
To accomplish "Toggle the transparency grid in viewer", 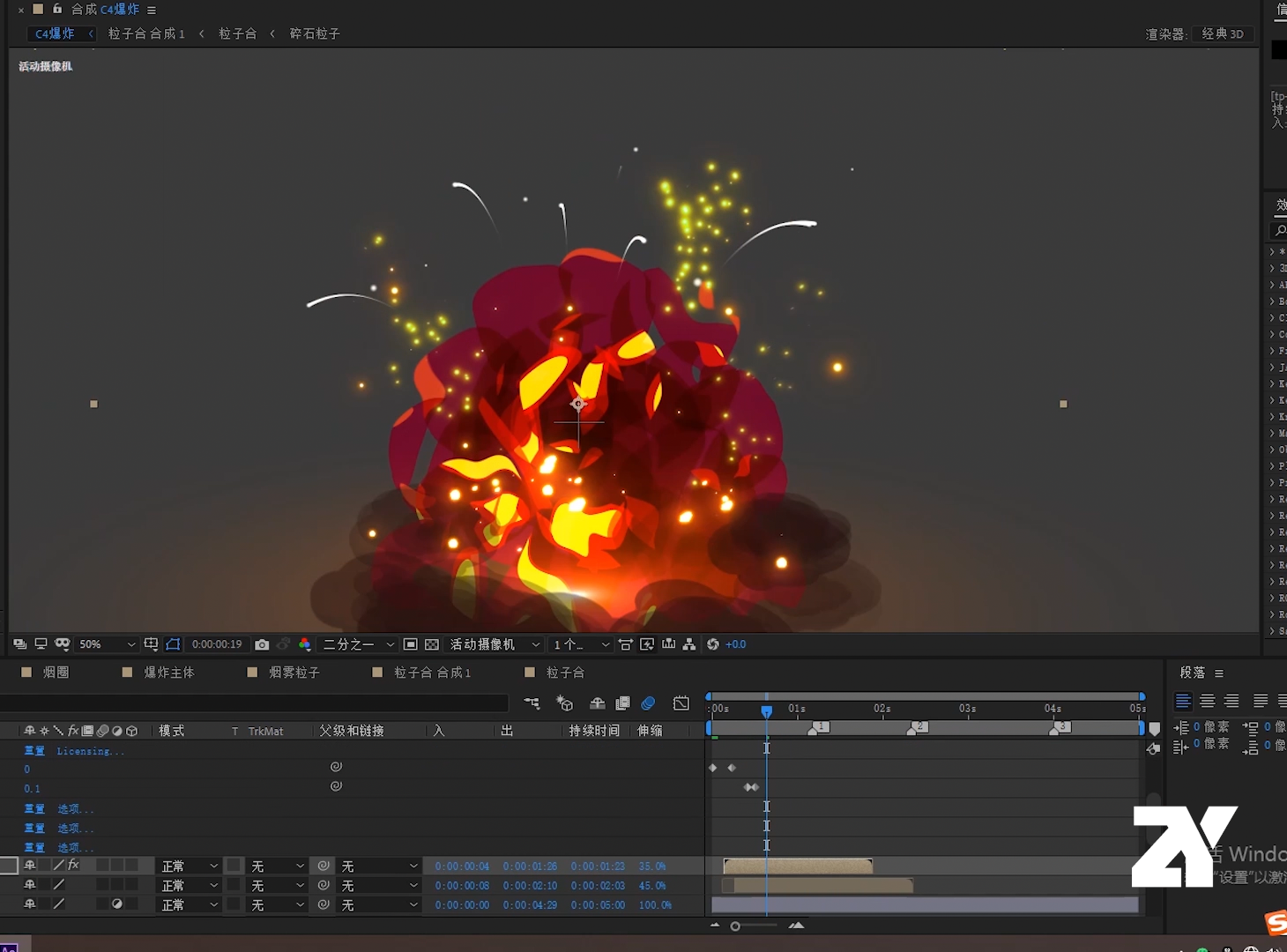I will (432, 644).
